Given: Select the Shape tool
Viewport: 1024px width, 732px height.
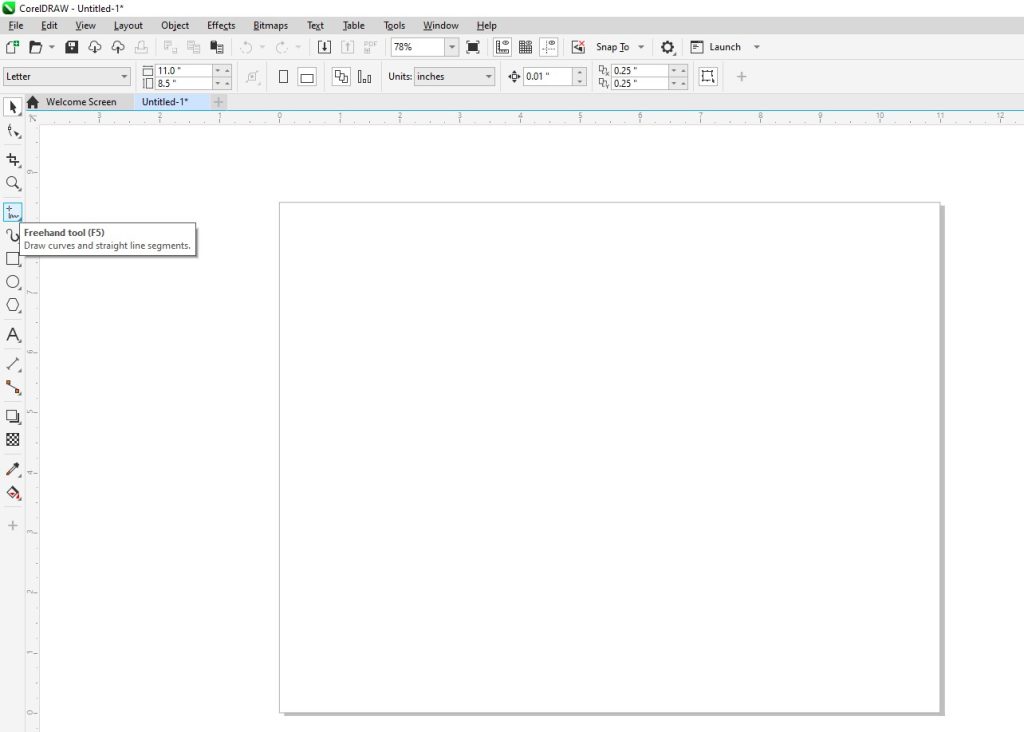Looking at the screenshot, I should (x=13, y=133).
